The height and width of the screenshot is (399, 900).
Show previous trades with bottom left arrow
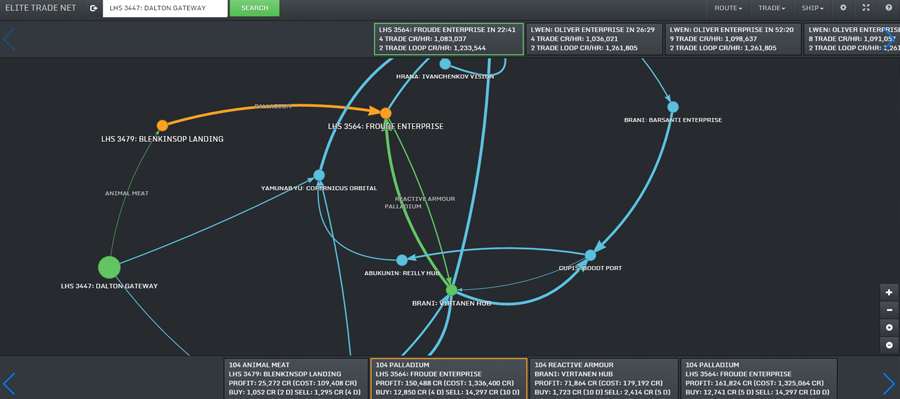click(9, 383)
